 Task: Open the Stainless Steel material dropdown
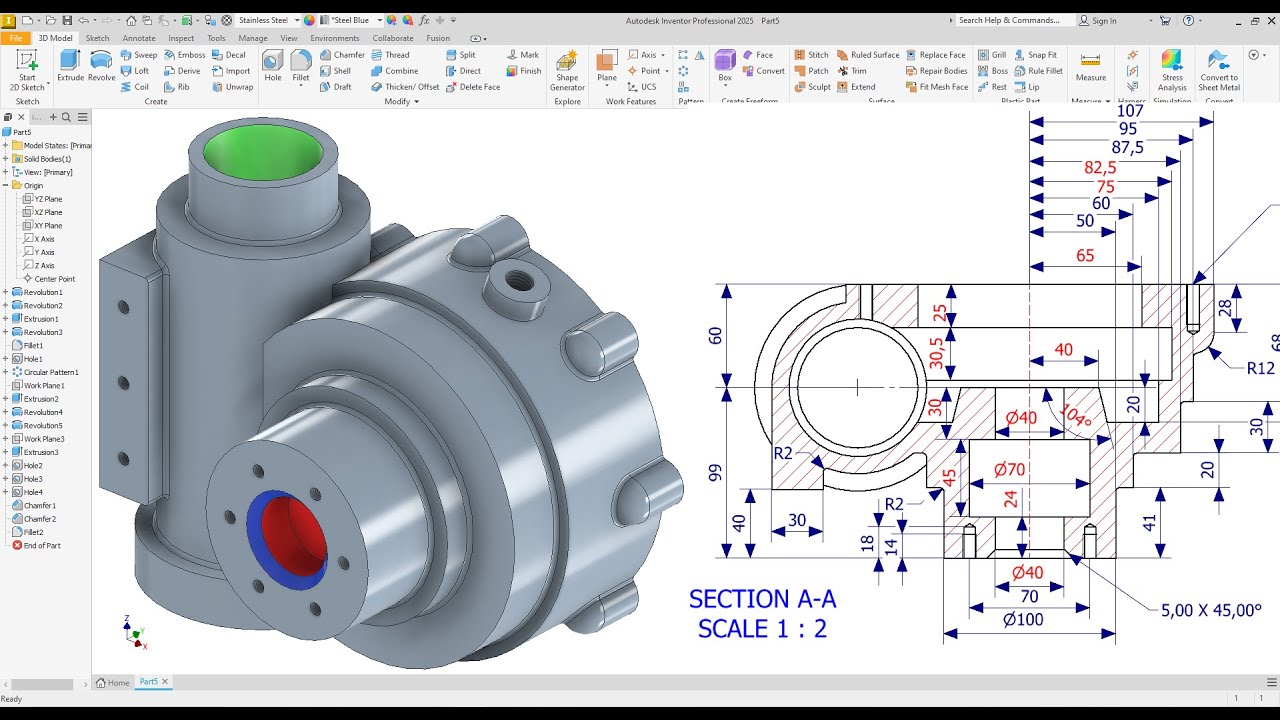[295, 20]
